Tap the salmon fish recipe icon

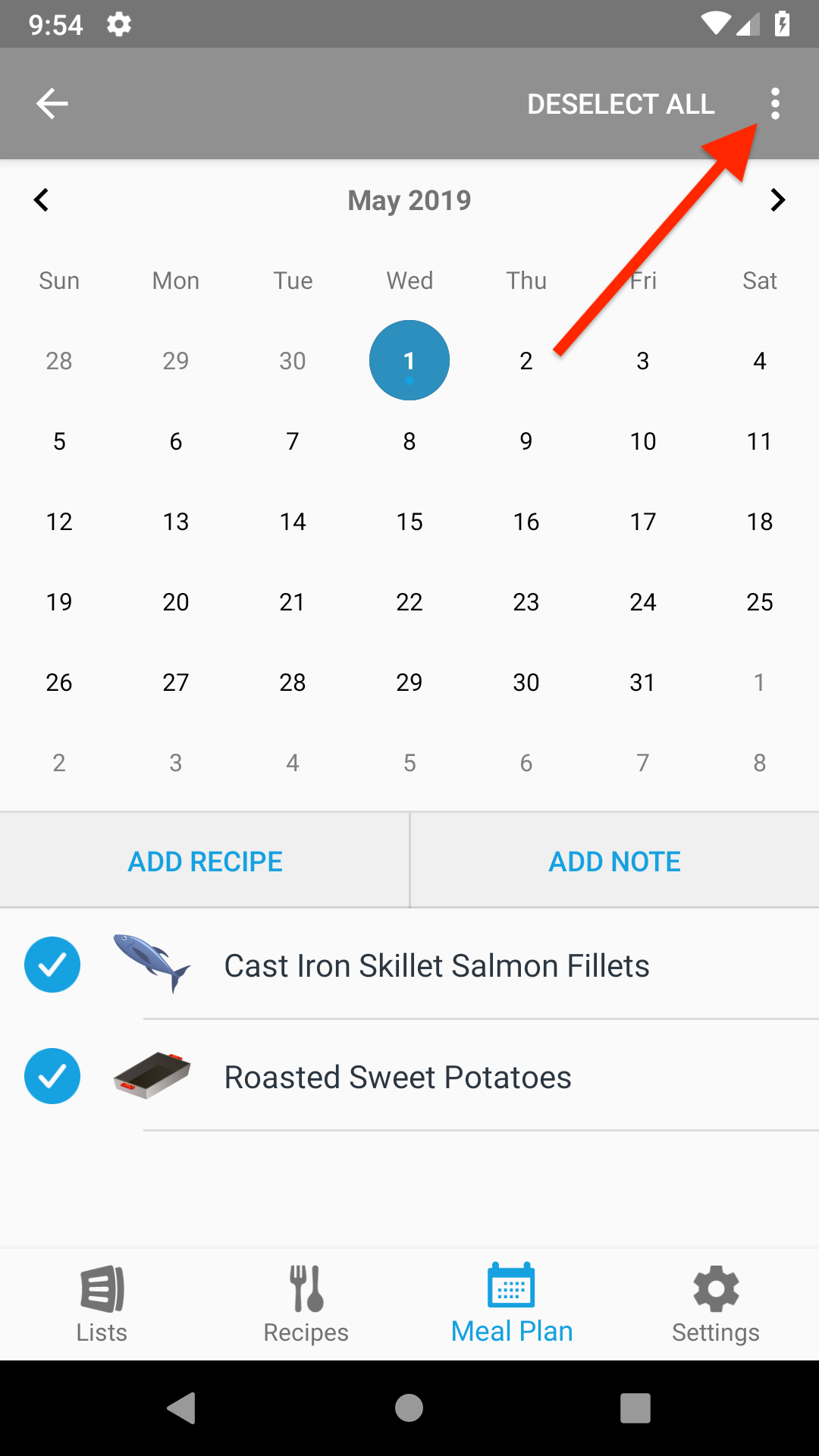152,964
